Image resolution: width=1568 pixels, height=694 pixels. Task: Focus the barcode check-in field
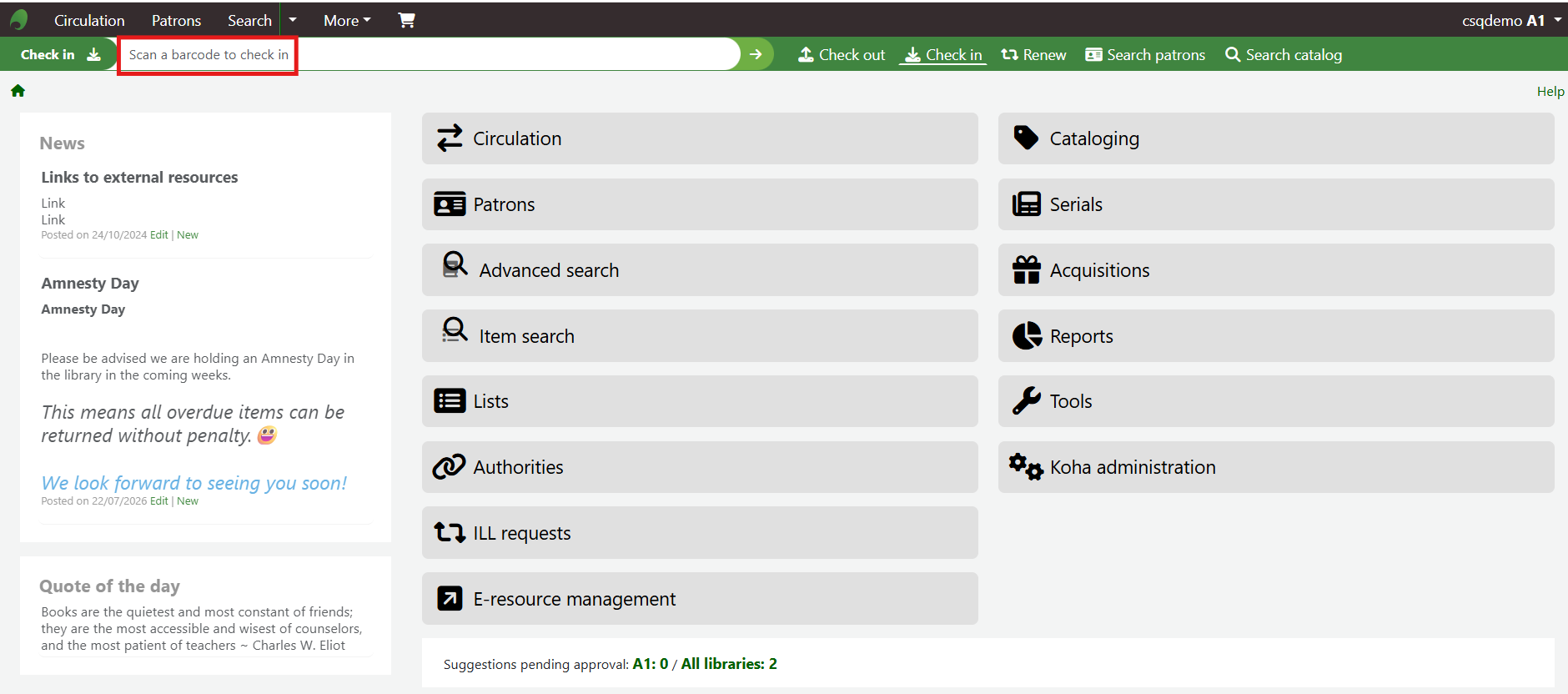point(429,54)
